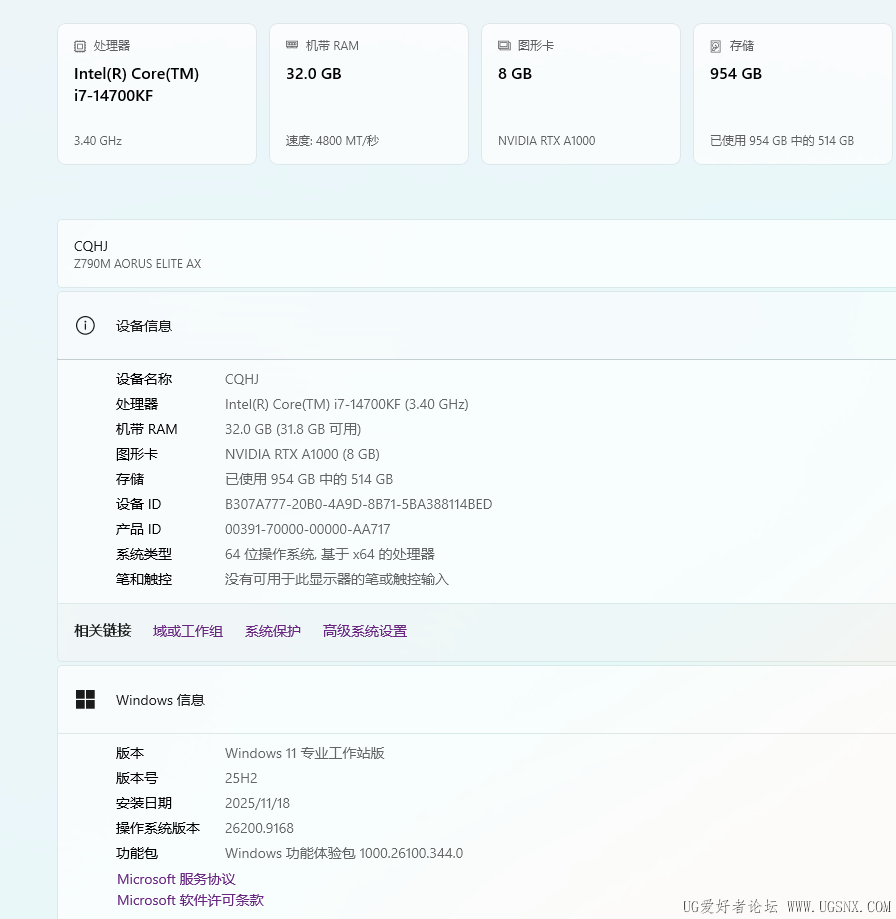
Task: Select '32.0 GB (31.8 GB 可用)' value
Action: [x=293, y=430]
